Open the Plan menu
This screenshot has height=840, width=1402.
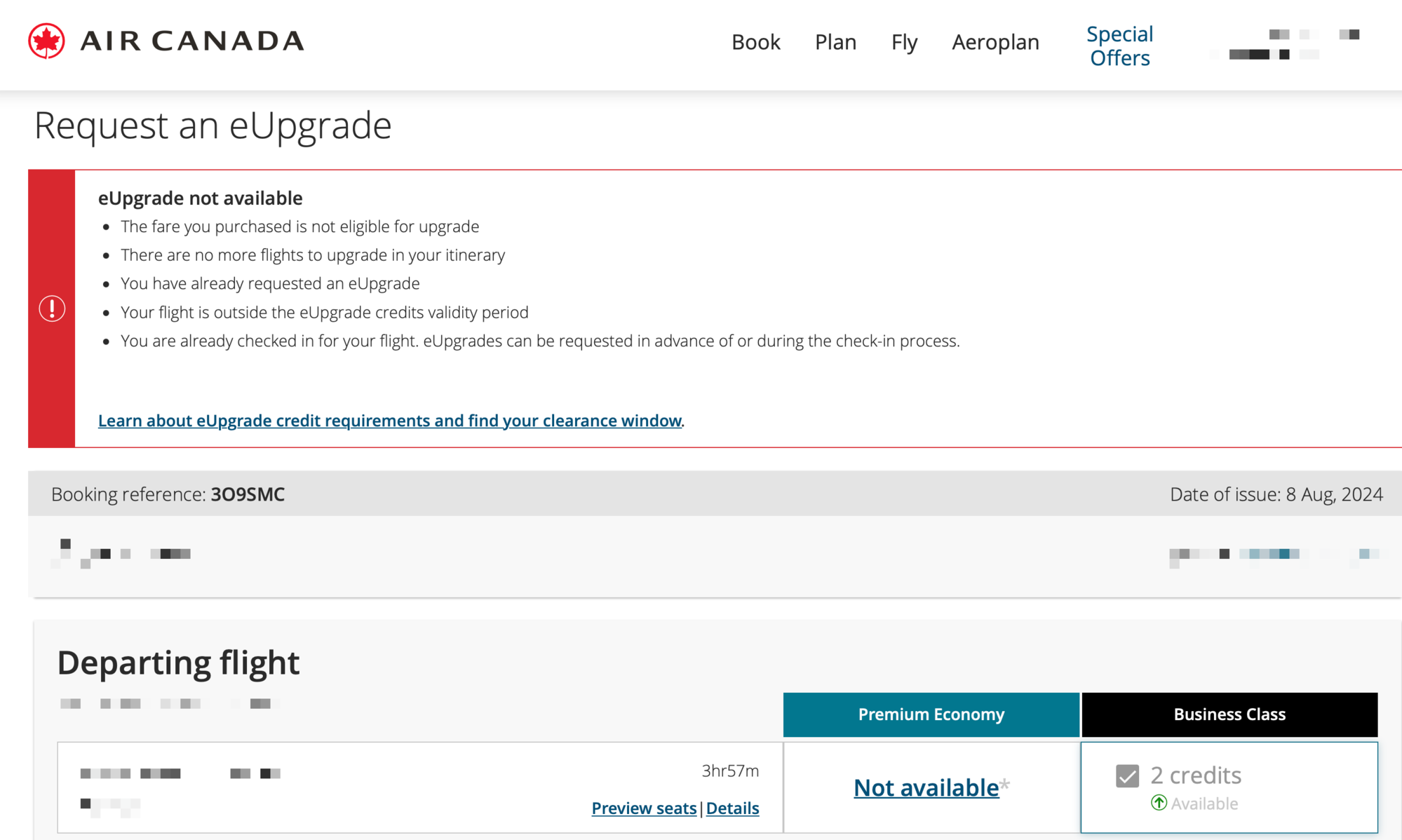[835, 42]
